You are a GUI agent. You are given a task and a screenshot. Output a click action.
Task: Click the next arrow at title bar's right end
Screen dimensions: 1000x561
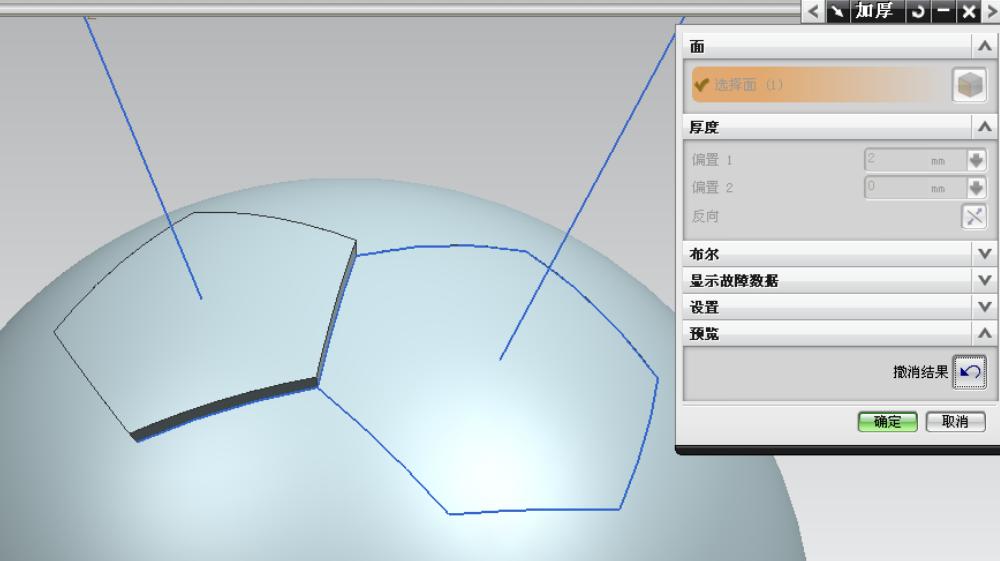click(993, 11)
